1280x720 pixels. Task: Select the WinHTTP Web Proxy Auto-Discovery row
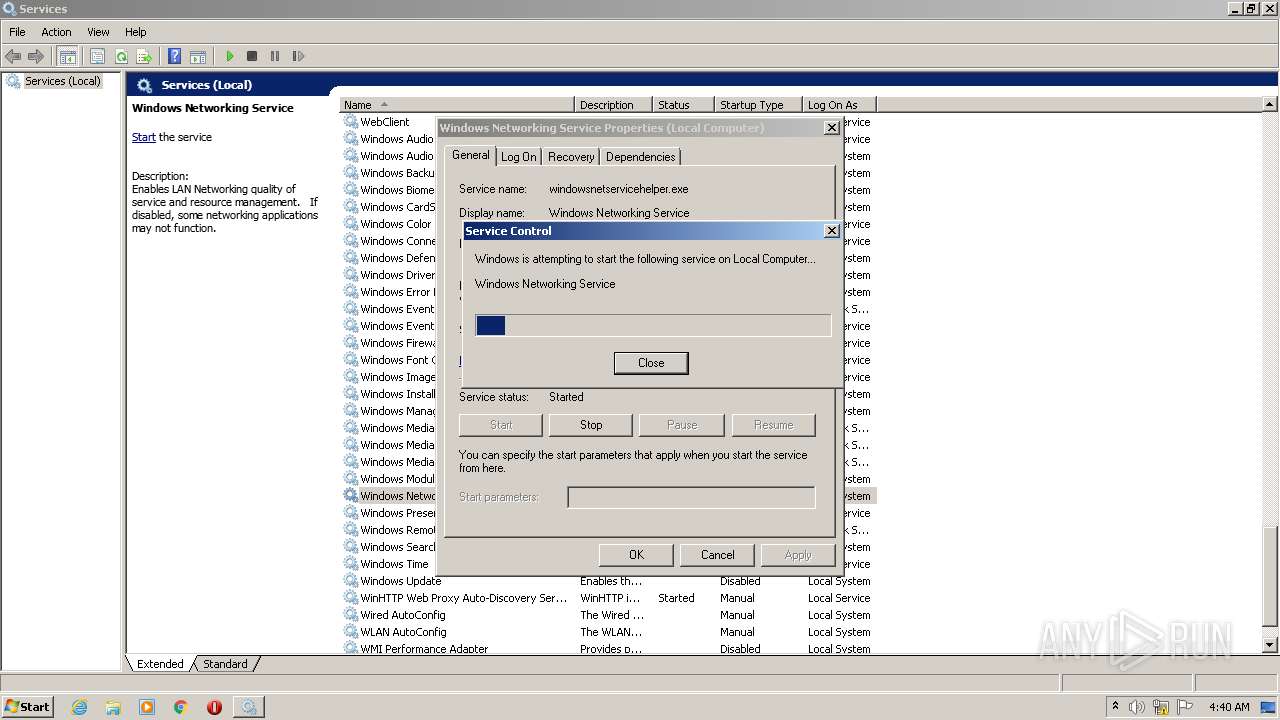click(x=608, y=598)
